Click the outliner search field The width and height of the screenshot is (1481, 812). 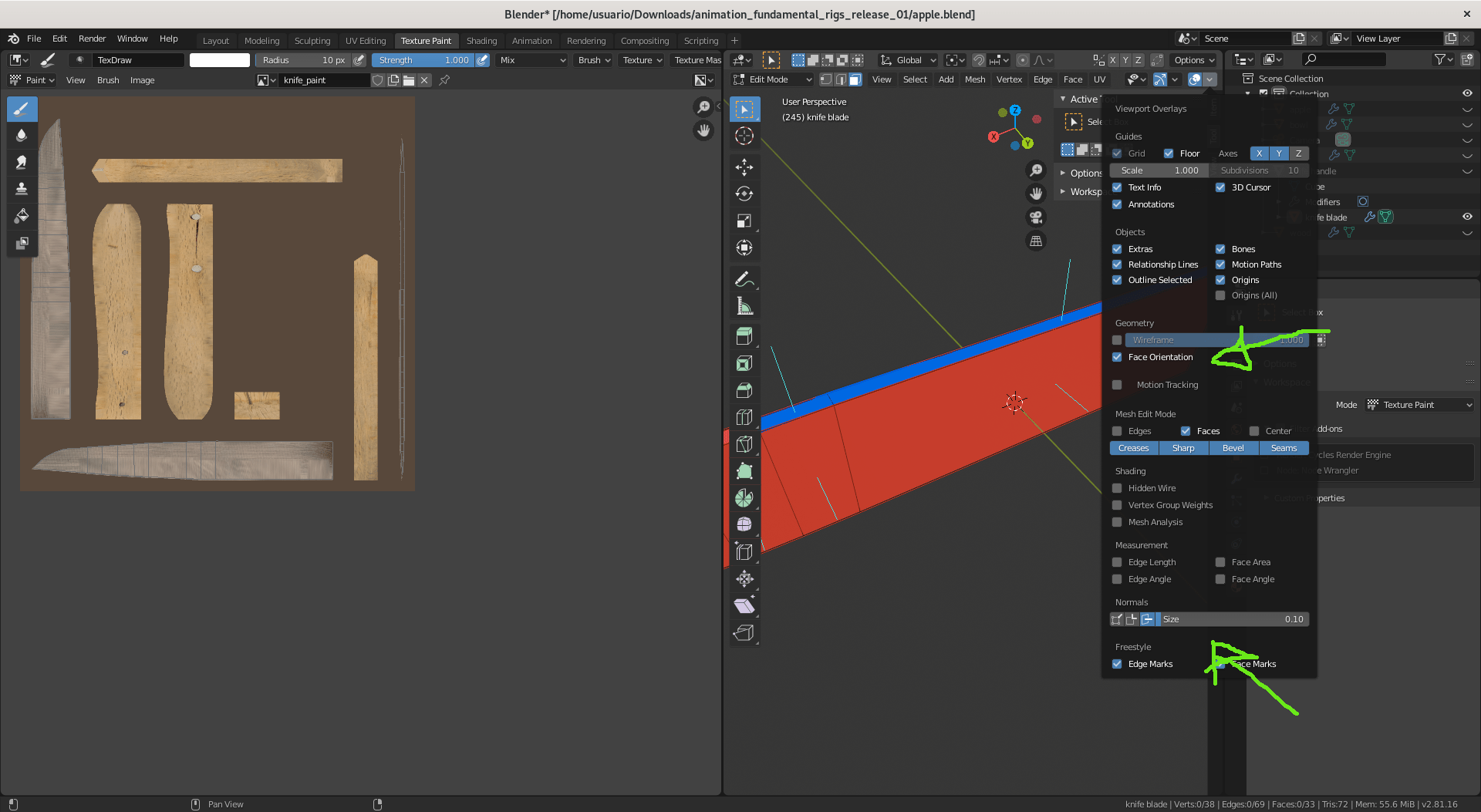tap(1346, 59)
